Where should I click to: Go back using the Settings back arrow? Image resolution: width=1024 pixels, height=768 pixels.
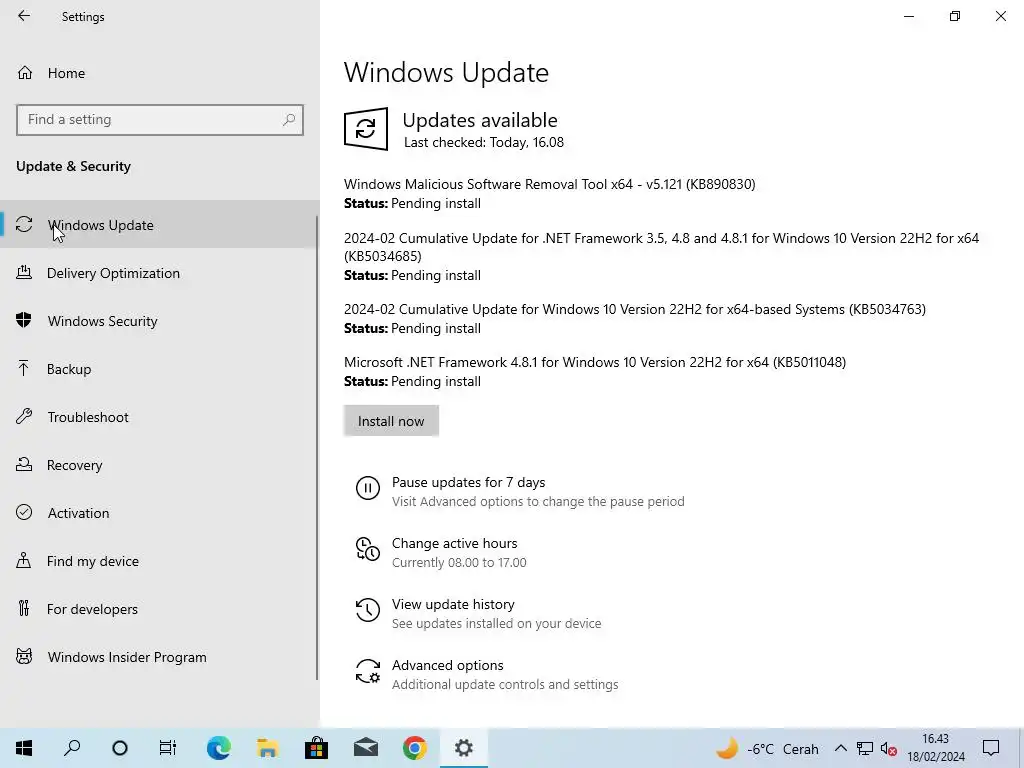(24, 16)
